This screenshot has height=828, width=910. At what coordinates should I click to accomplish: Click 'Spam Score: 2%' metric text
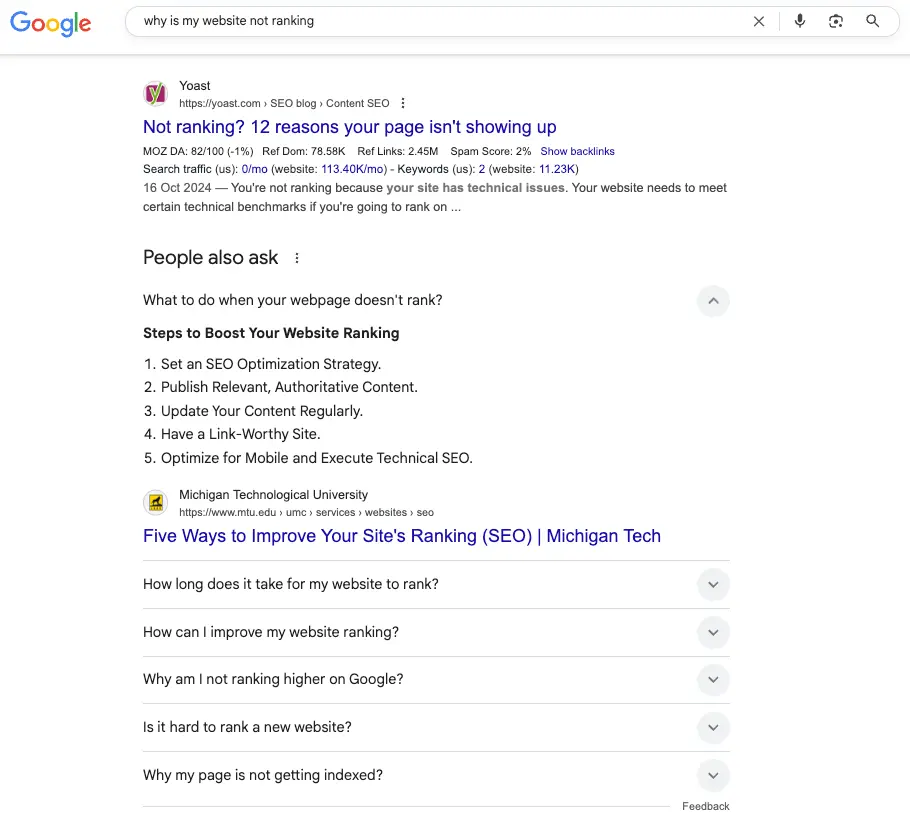click(x=490, y=151)
